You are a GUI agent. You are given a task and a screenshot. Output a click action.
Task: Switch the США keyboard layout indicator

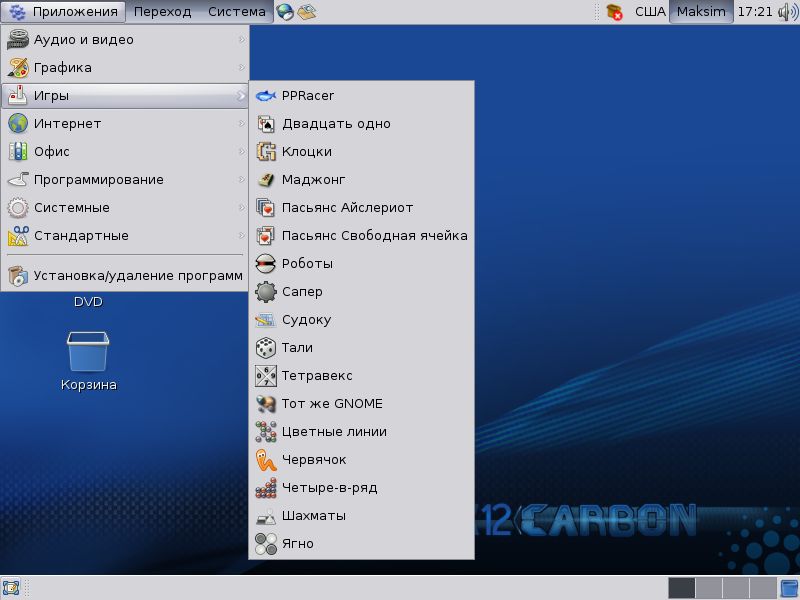tap(650, 11)
